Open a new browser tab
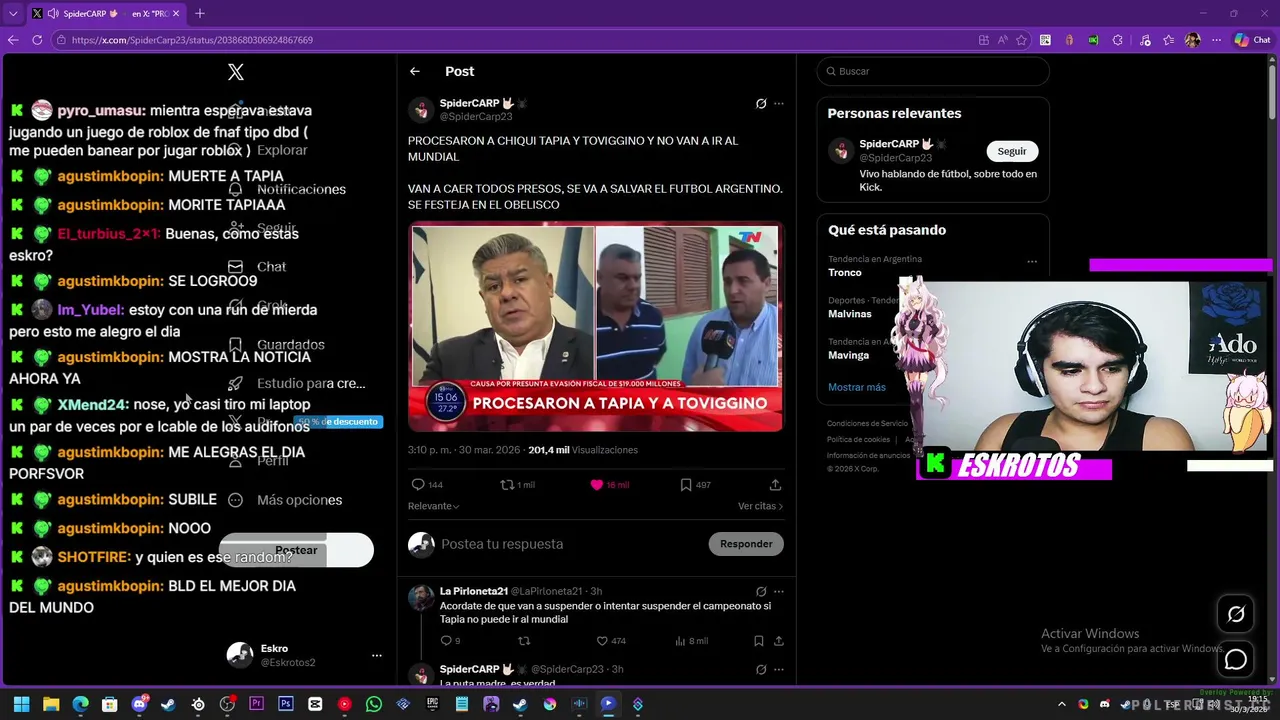 coord(199,14)
